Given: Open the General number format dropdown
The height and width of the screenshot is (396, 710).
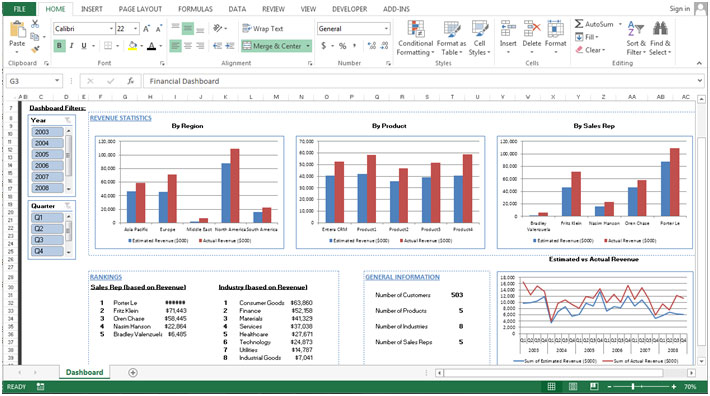Looking at the screenshot, I should (x=386, y=29).
